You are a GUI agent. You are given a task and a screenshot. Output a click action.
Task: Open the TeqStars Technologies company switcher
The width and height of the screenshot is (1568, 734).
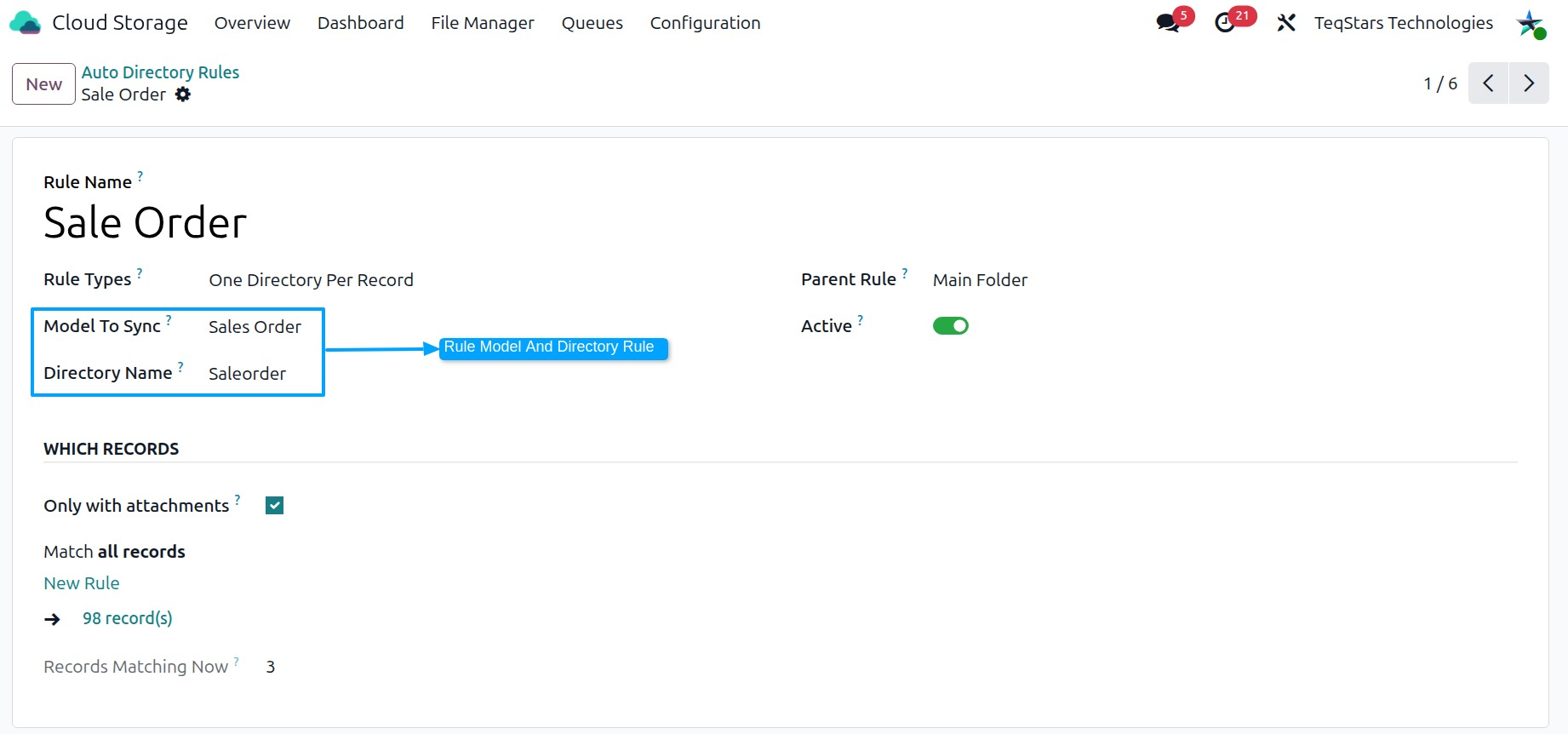[x=1403, y=23]
